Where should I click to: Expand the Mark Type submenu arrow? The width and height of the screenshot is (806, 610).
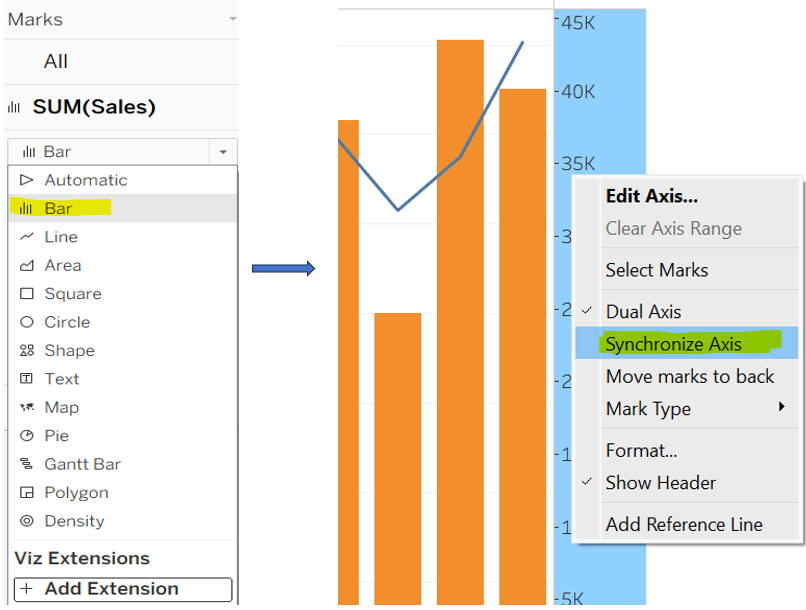781,408
